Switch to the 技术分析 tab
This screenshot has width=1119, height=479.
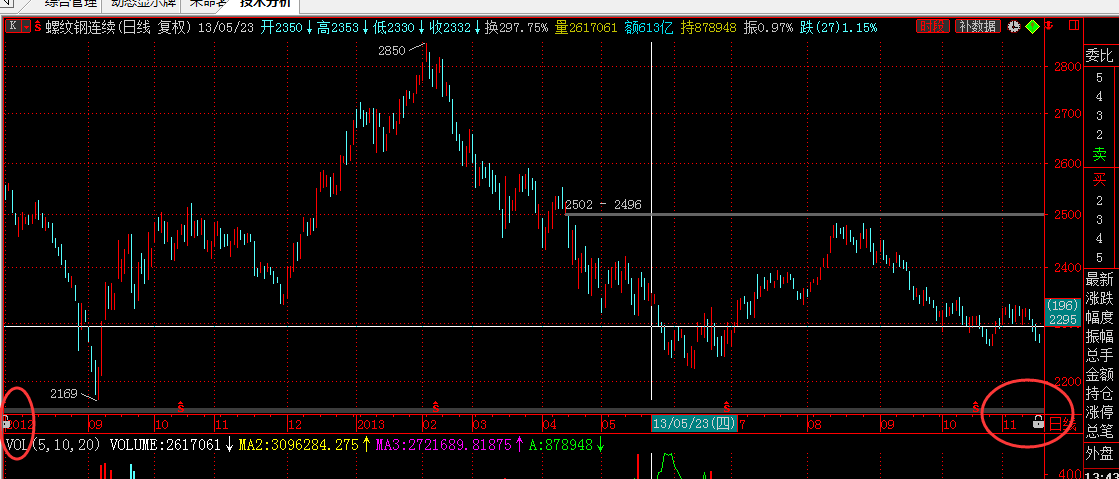coord(264,4)
